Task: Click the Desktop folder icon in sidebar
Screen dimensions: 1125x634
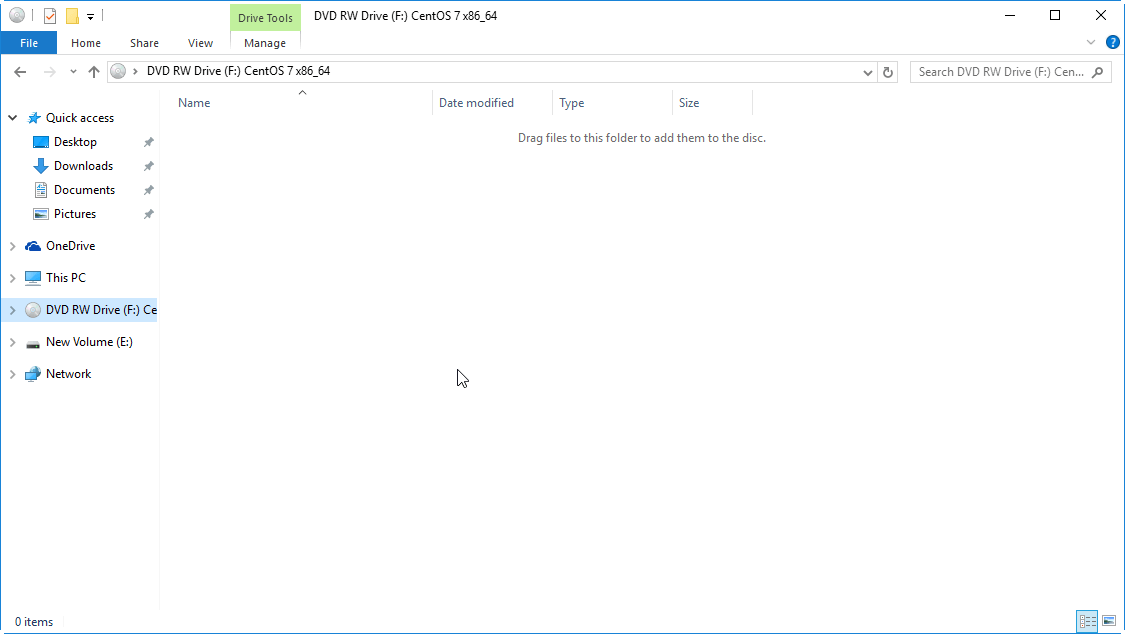Action: (x=41, y=142)
